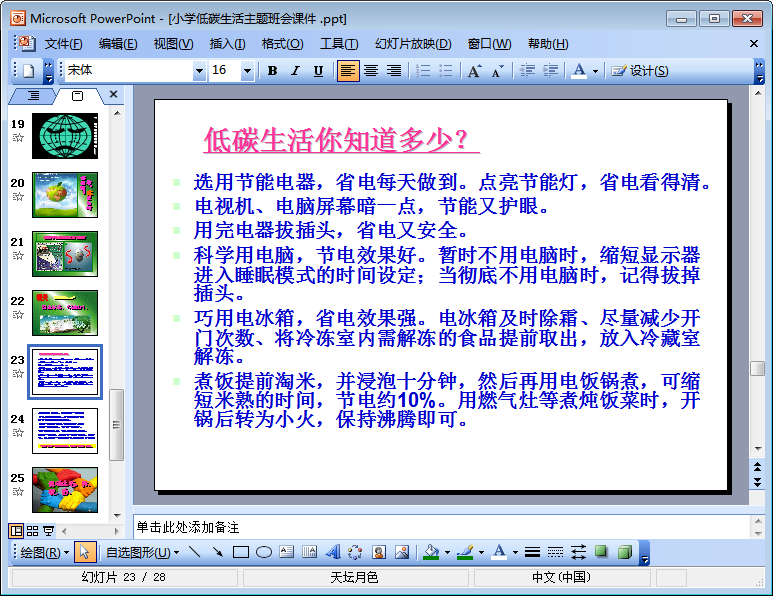Insert a vertical text box
773x596 pixels.
click(x=310, y=552)
